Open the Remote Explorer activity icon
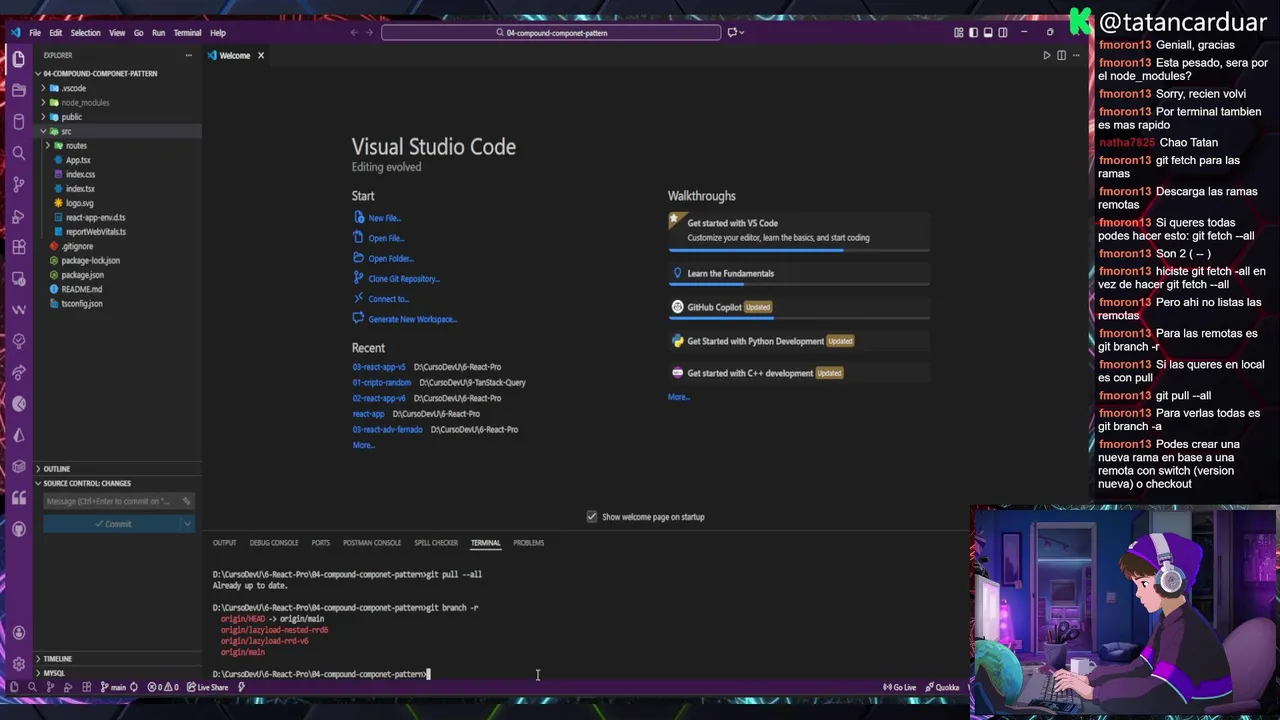Viewport: 1280px width, 720px height. pyautogui.click(x=18, y=279)
